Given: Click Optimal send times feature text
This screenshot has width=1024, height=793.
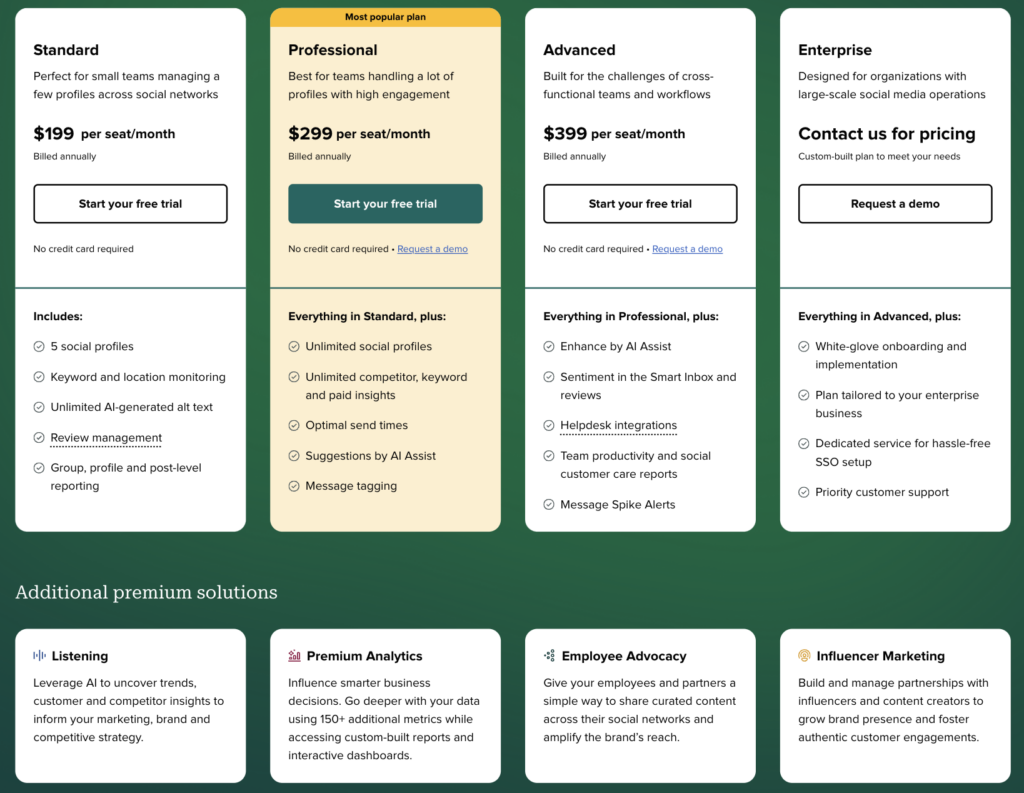Looking at the screenshot, I should pyautogui.click(x=357, y=425).
